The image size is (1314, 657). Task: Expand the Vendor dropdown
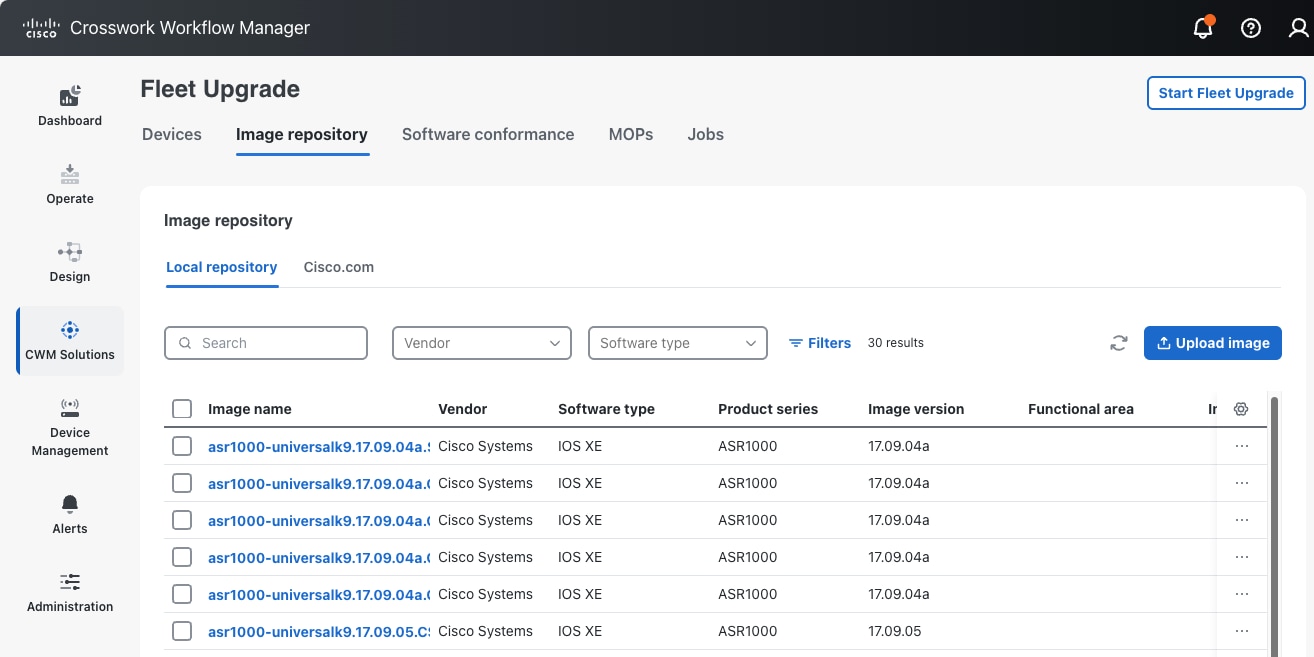[x=482, y=343]
